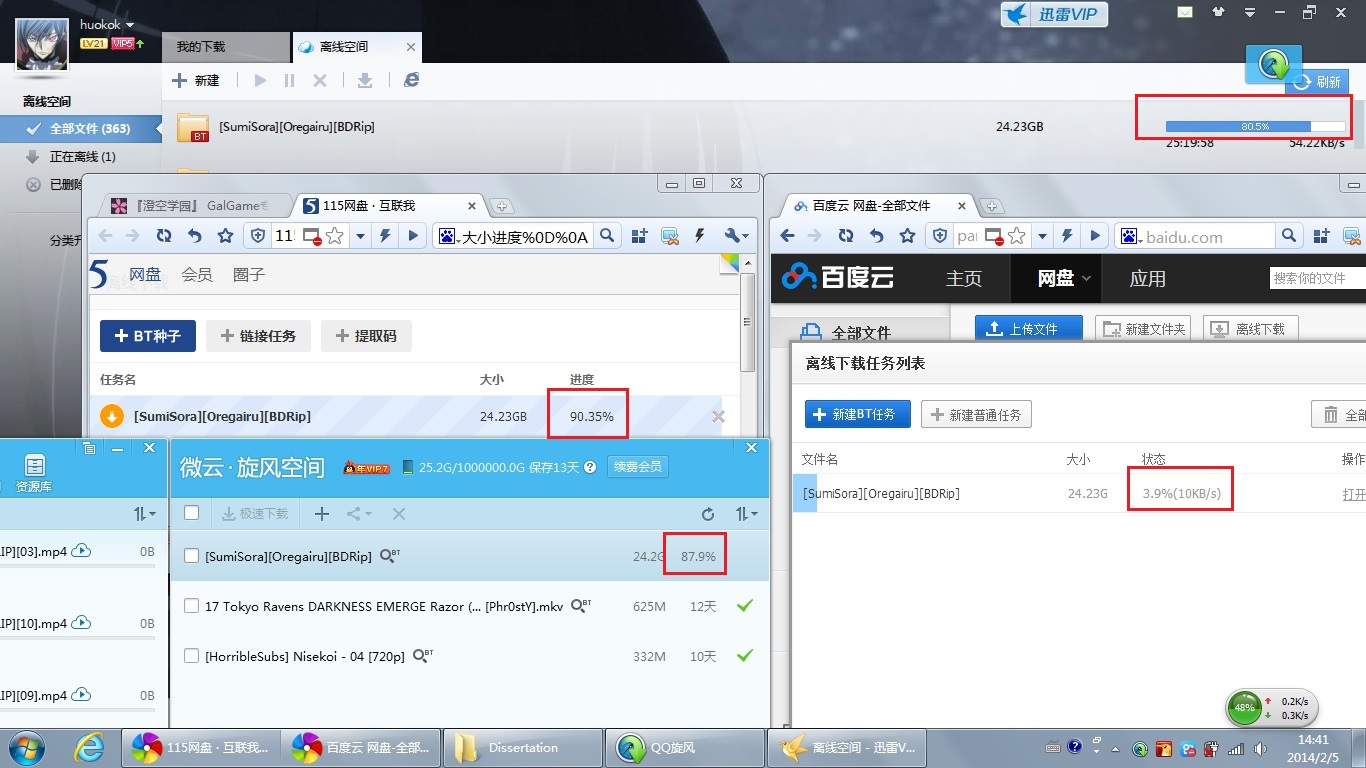Click BT search icon beside Tokyo Ravens file
Image resolution: width=1366 pixels, height=768 pixels.
(x=580, y=605)
